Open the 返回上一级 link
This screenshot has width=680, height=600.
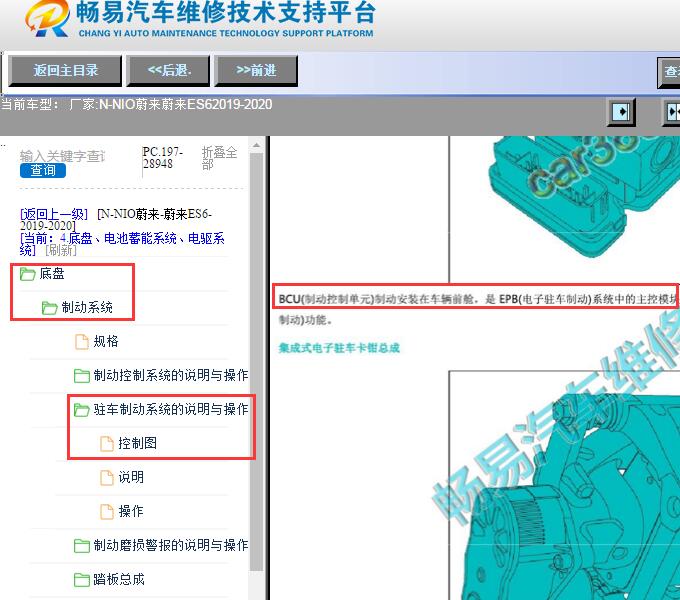coord(54,214)
